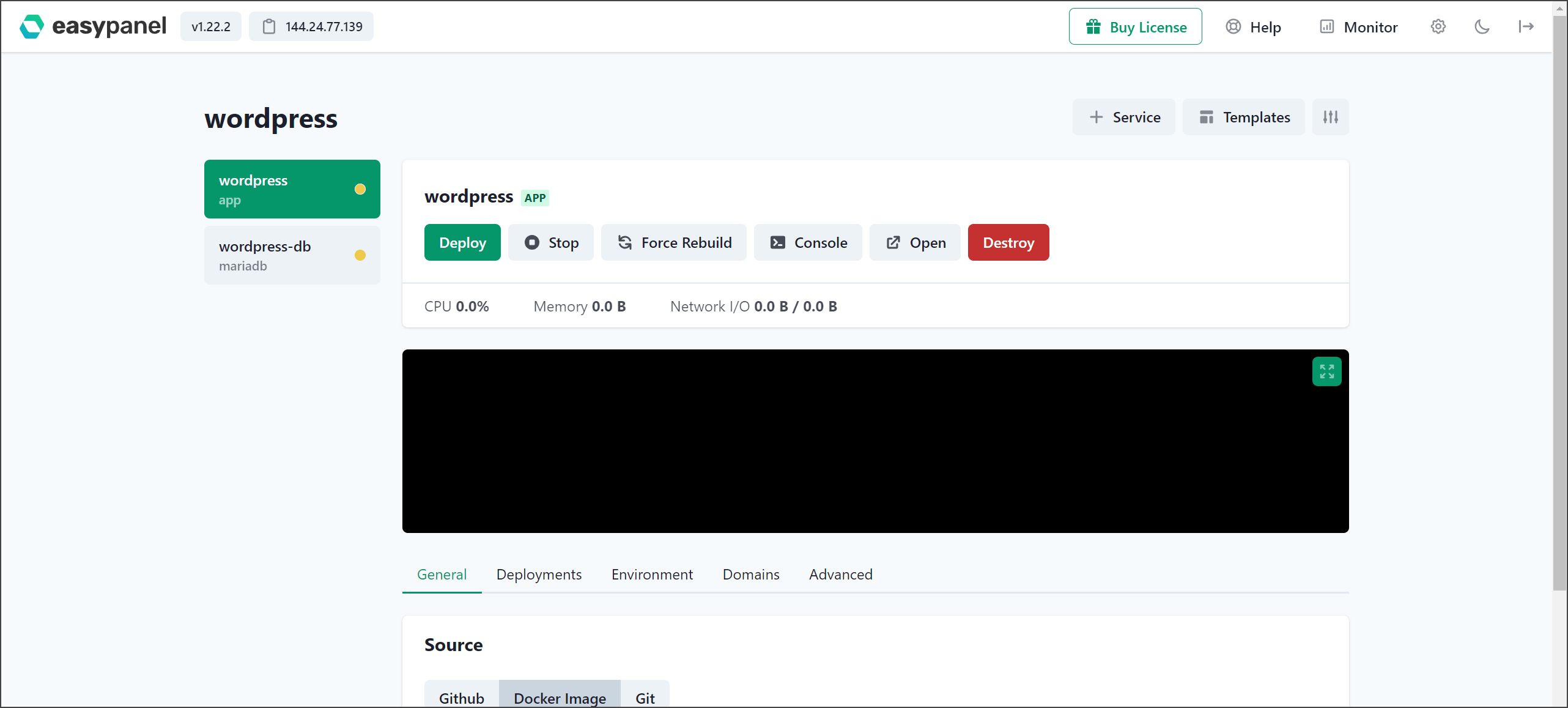Click the Network I/O stat

[753, 306]
